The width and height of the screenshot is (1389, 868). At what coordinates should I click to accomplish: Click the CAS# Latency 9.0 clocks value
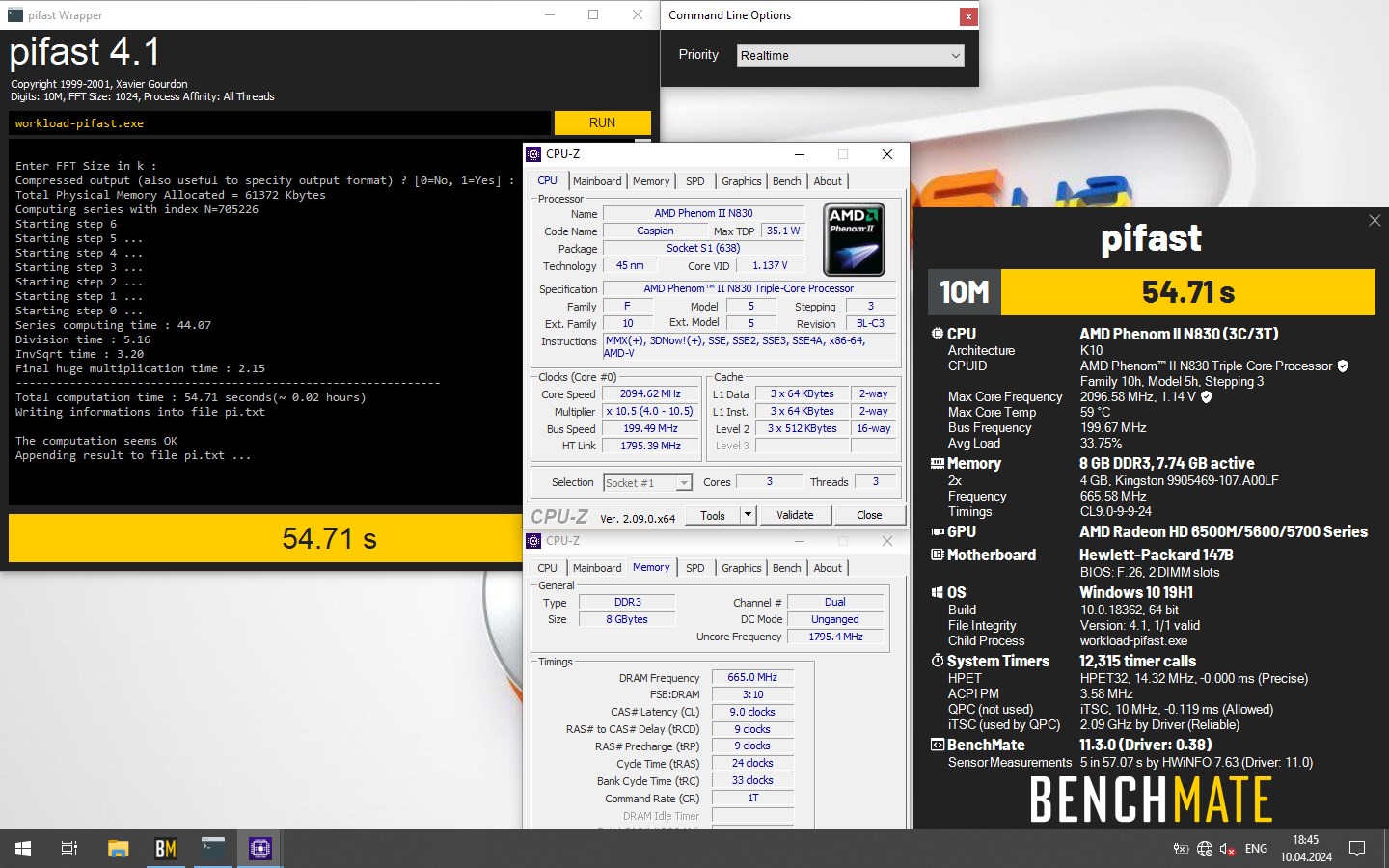pyautogui.click(x=752, y=712)
